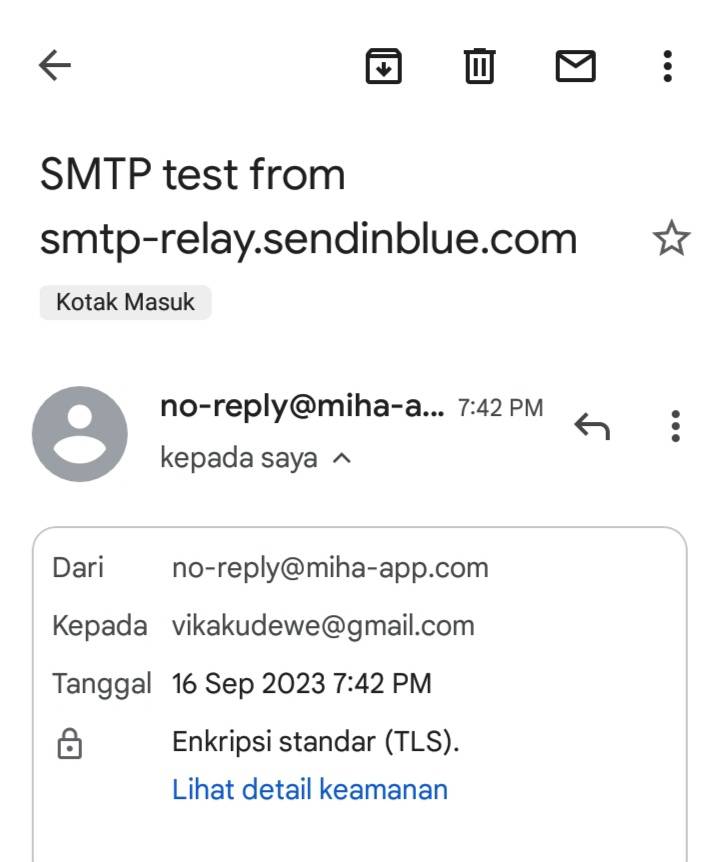The image size is (712, 862).
Task: Star the SMTP test email
Action: [670, 239]
